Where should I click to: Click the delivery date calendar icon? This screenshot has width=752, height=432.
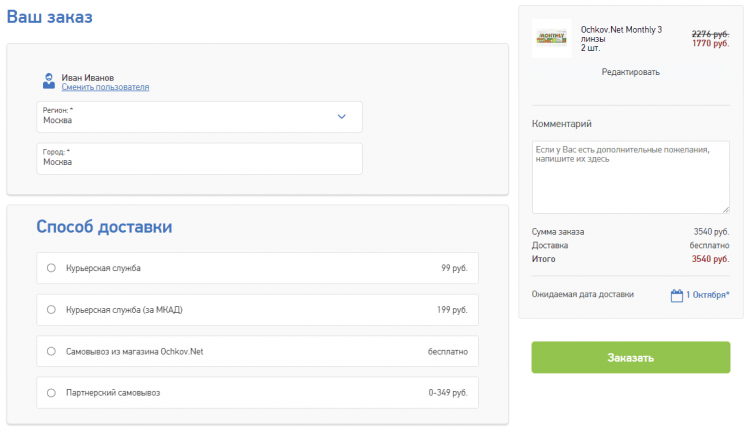point(677,295)
